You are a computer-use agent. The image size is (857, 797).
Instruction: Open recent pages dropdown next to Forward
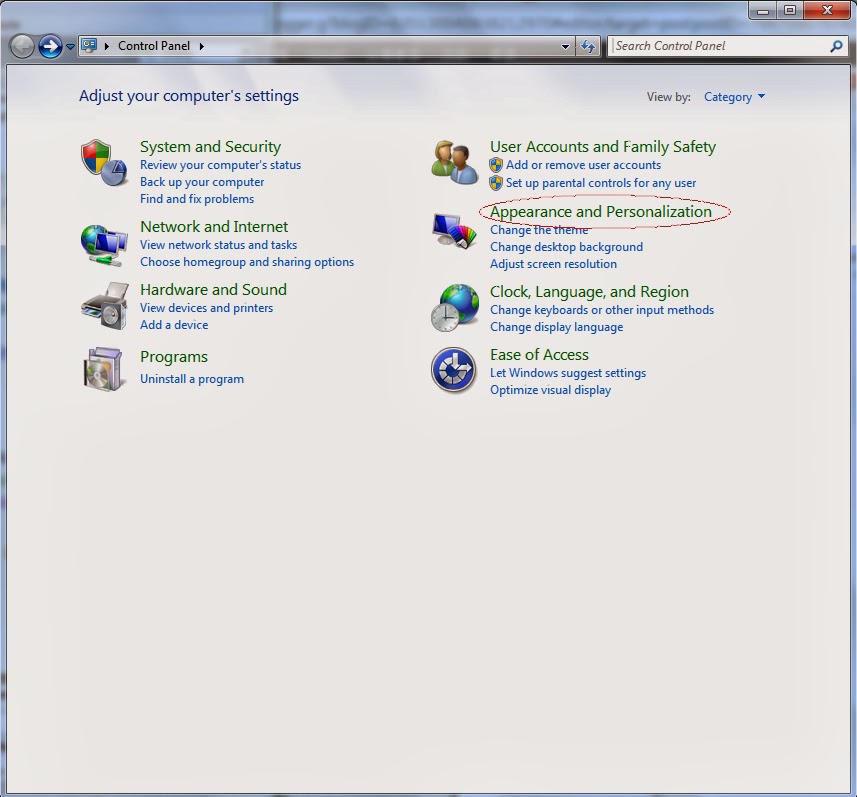(x=70, y=46)
